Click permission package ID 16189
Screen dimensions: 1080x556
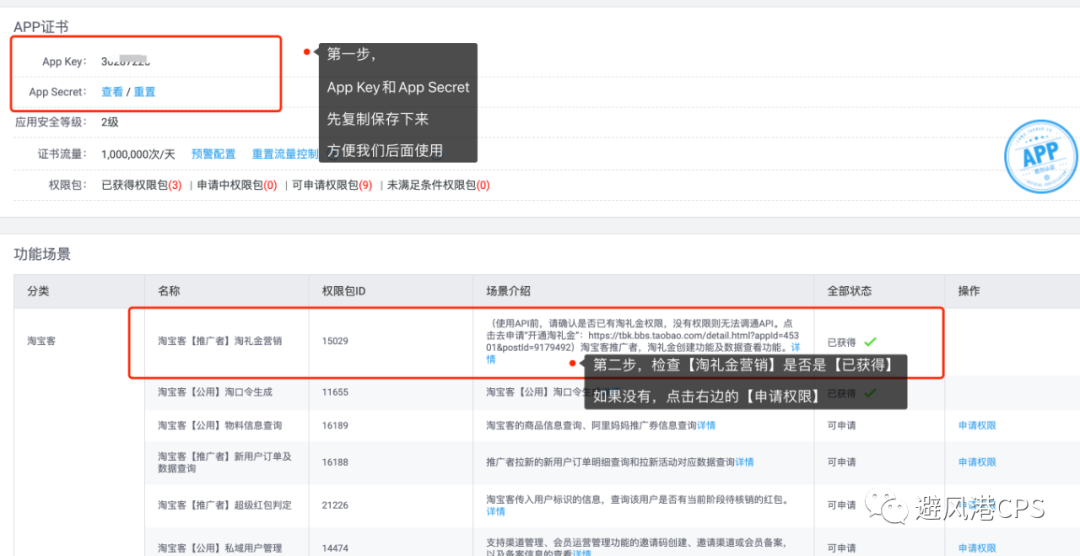click(x=335, y=425)
